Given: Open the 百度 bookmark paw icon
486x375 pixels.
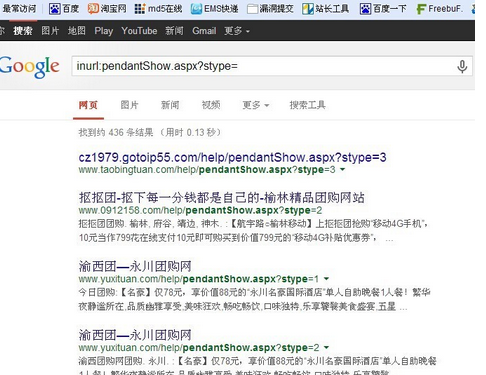Looking at the screenshot, I should 54,9.
